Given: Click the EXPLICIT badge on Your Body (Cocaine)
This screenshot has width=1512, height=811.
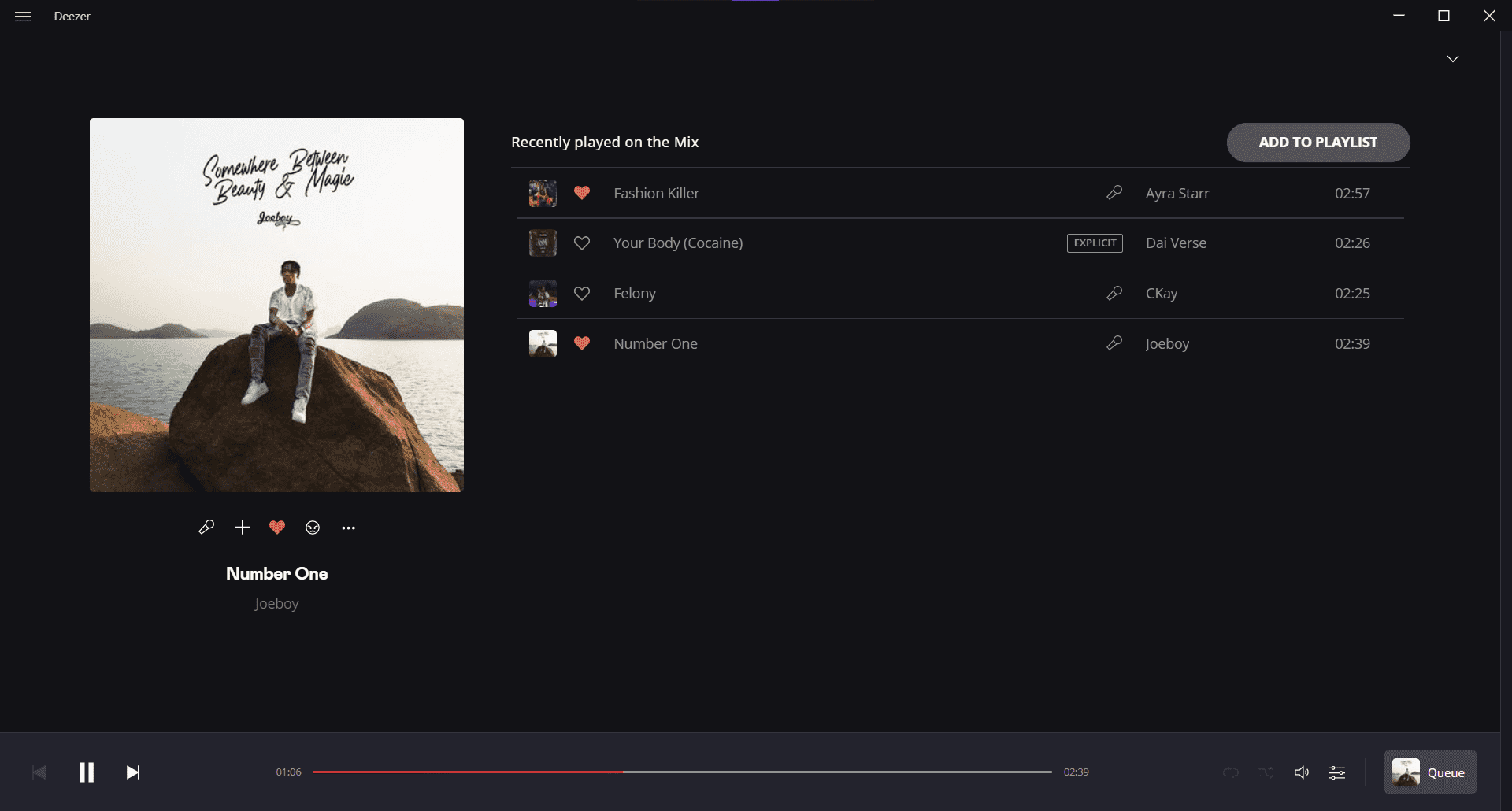Looking at the screenshot, I should coord(1095,243).
